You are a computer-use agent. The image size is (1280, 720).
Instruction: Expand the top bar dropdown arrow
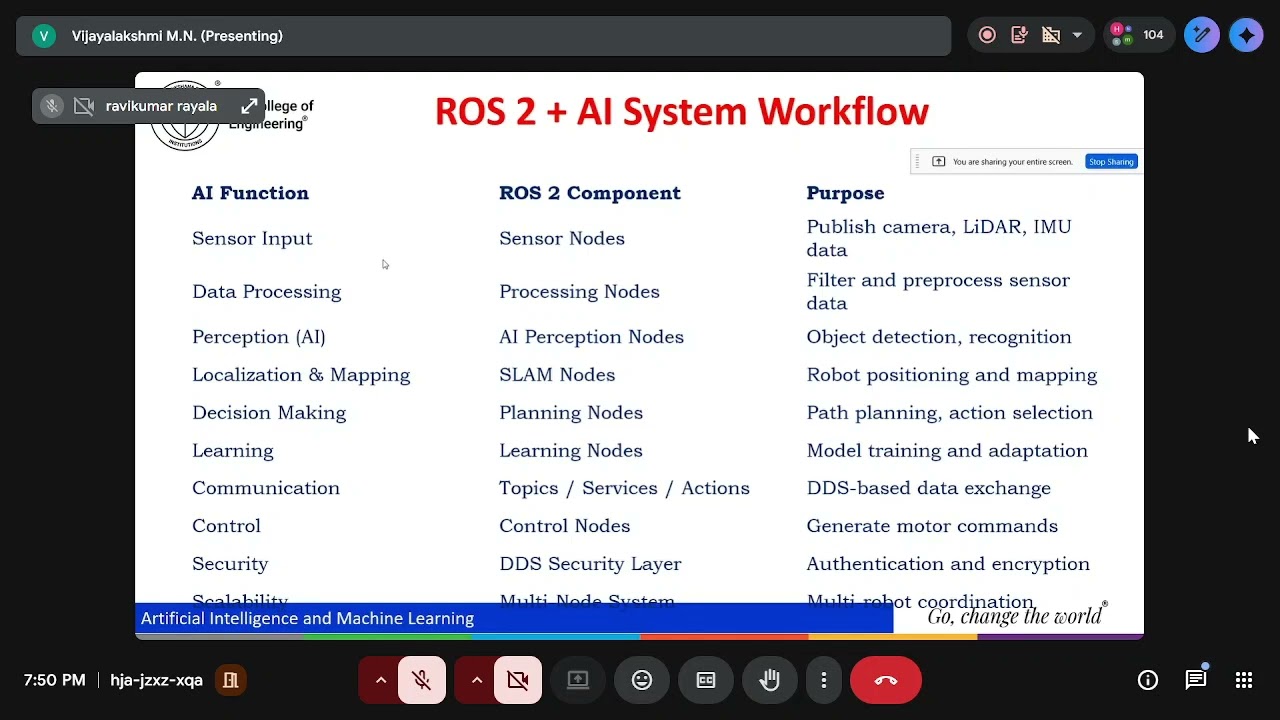pos(1077,35)
